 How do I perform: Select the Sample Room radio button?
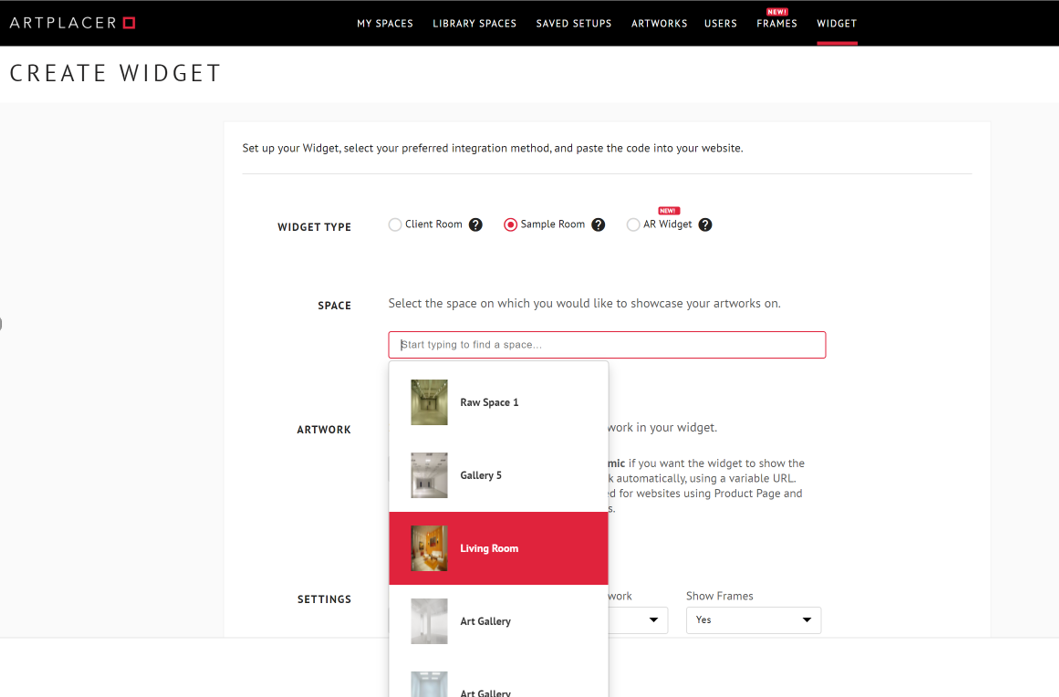click(x=511, y=225)
